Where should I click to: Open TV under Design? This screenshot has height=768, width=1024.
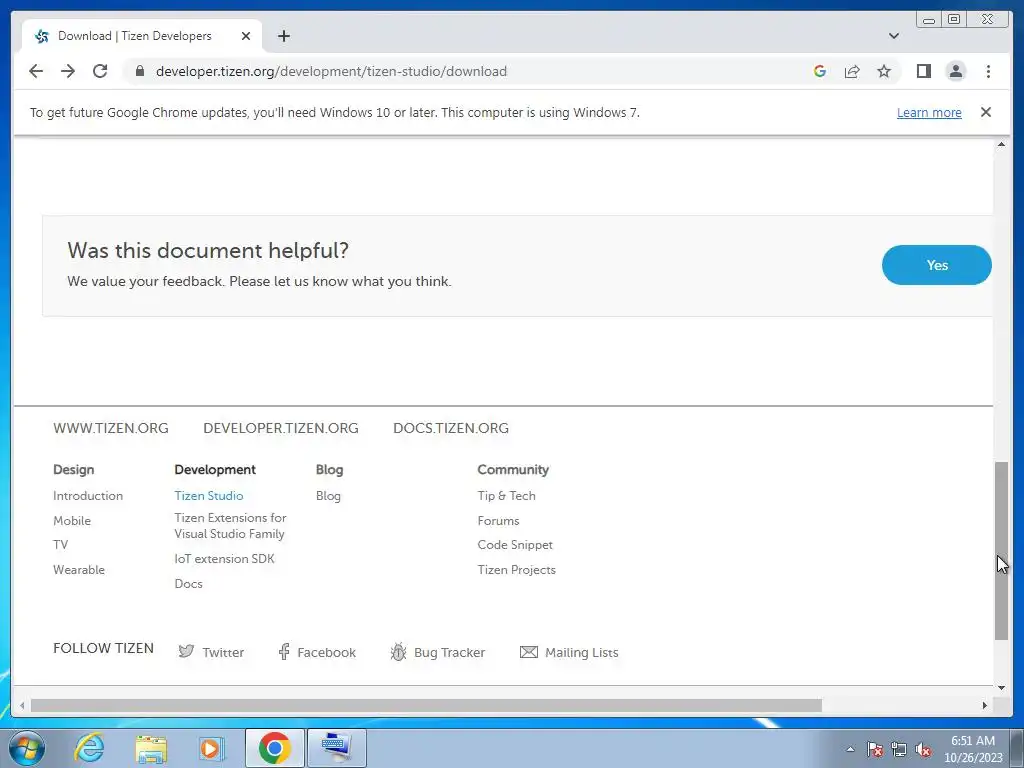(61, 545)
